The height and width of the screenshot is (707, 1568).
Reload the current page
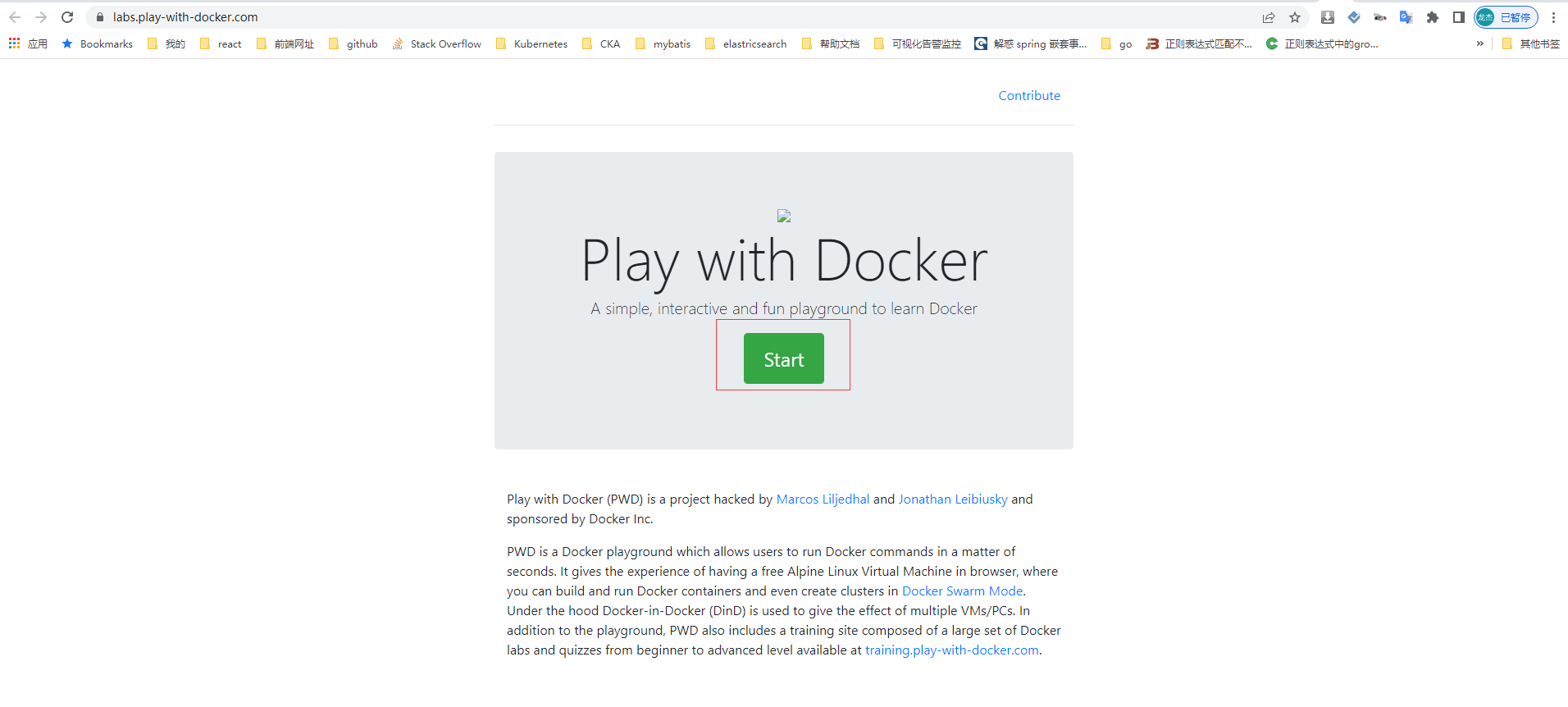click(x=67, y=17)
